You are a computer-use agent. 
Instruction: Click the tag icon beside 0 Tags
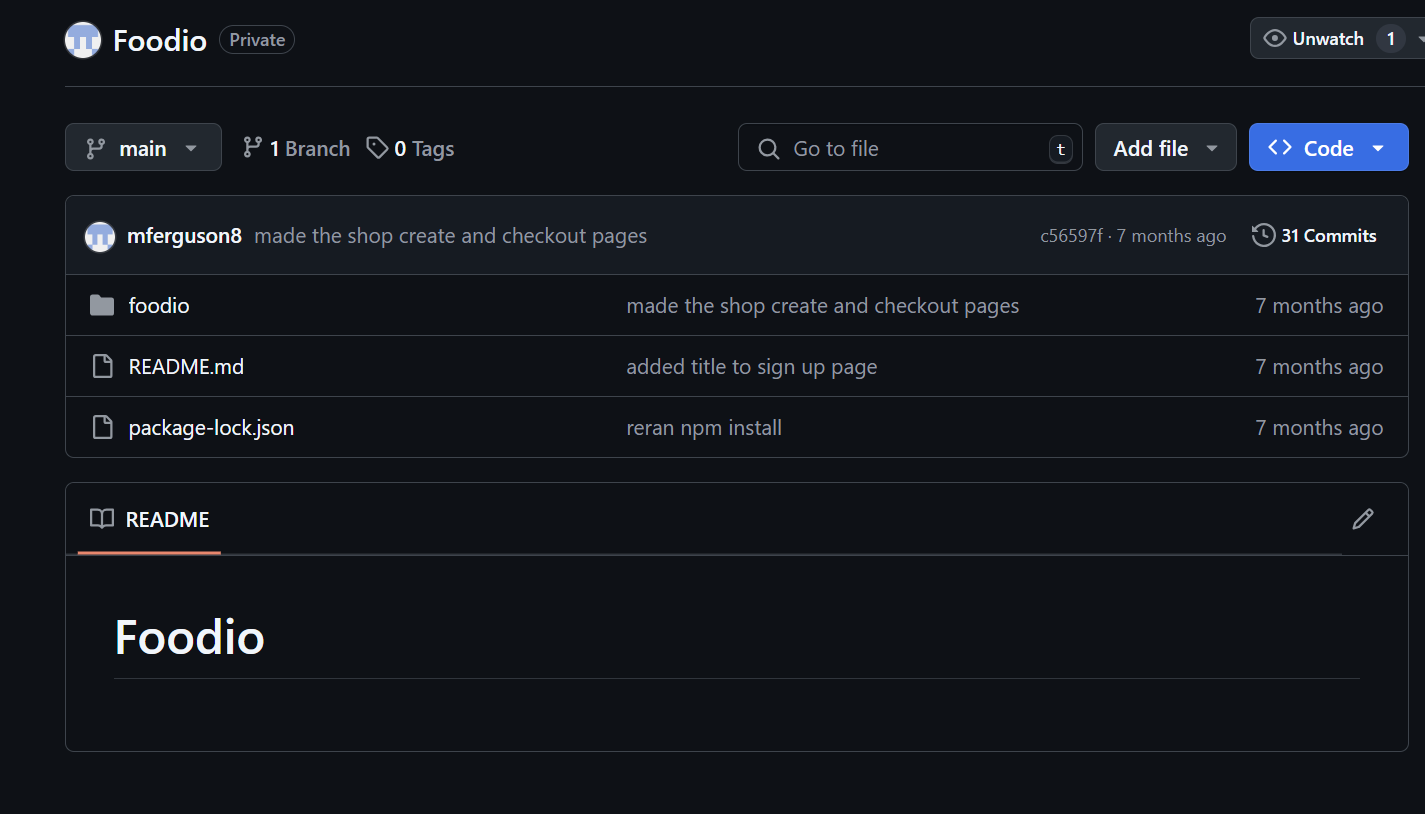(x=377, y=148)
